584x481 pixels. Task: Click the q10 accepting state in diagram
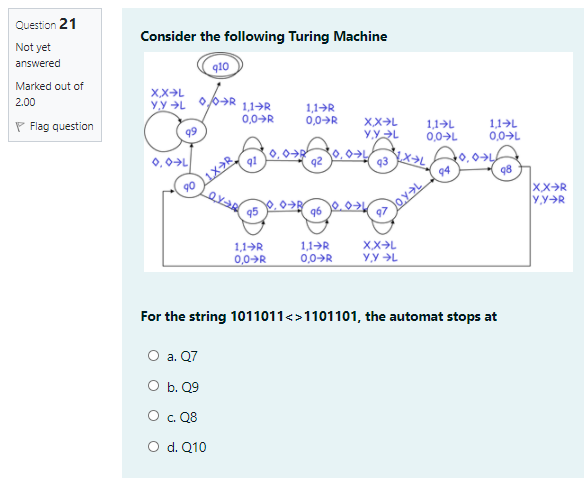(220, 66)
